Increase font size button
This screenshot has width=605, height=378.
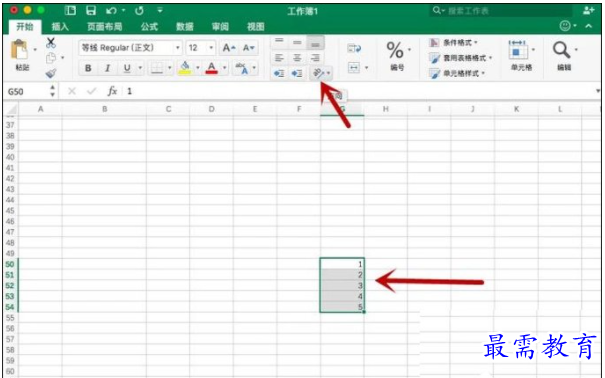(x=229, y=48)
